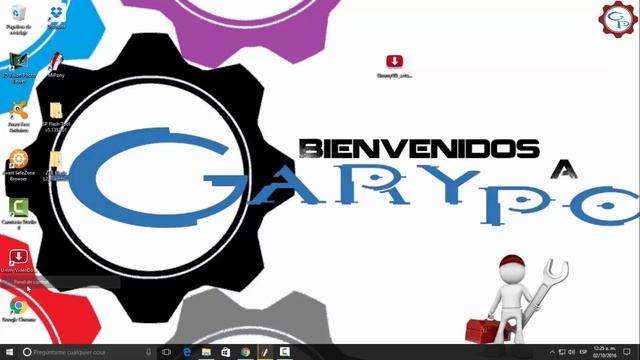Select the red download file icon on the wallpaper
Screen dimensions: 640x360
click(394, 66)
